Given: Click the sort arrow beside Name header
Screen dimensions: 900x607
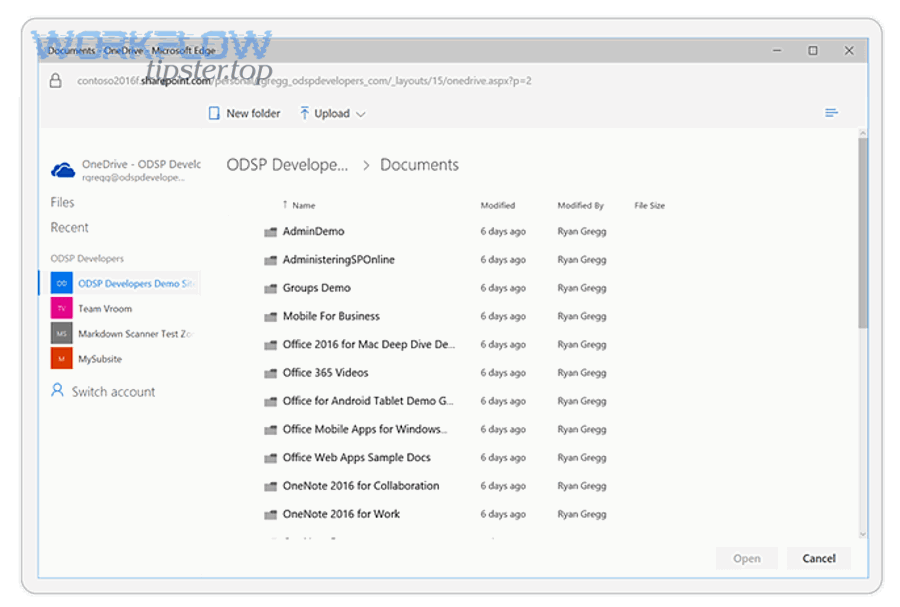Looking at the screenshot, I should click(x=285, y=205).
